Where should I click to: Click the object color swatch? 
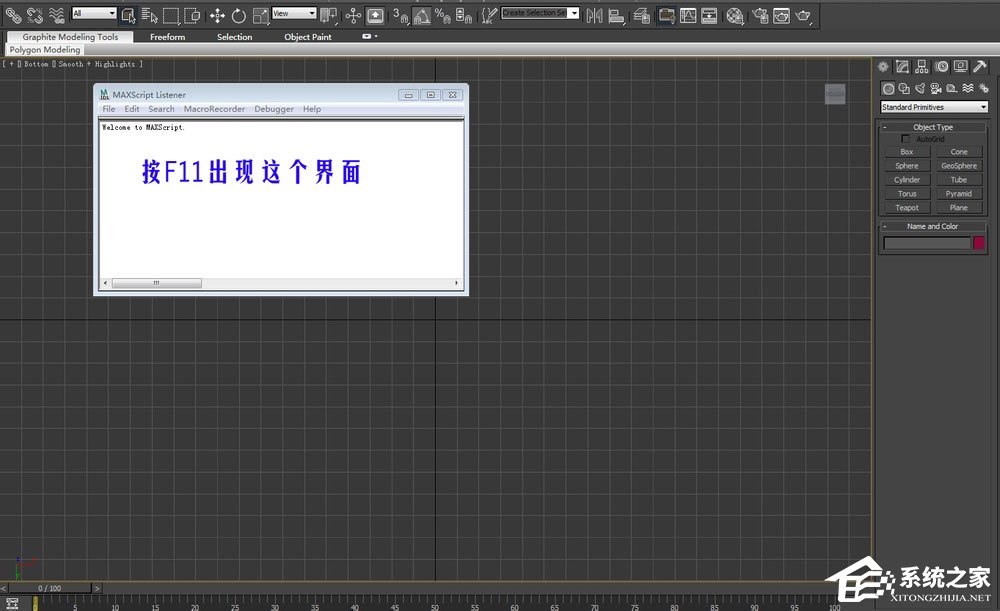(x=979, y=243)
